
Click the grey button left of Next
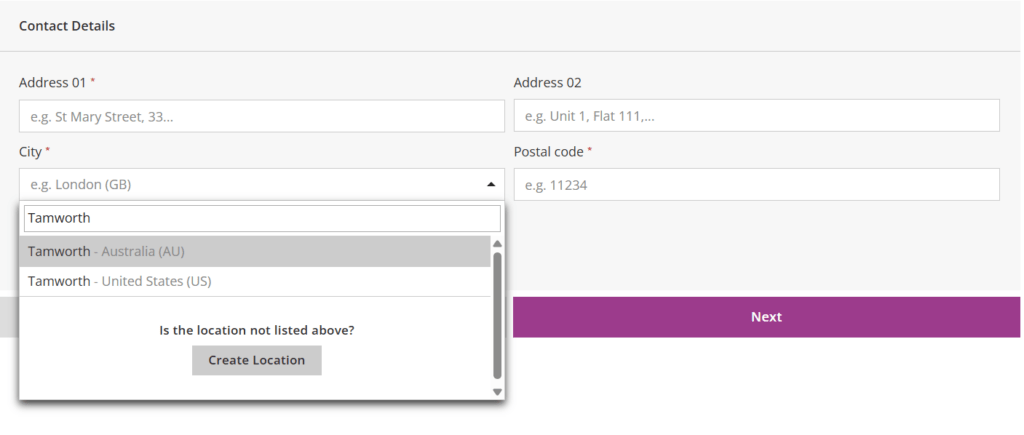pos(9,317)
